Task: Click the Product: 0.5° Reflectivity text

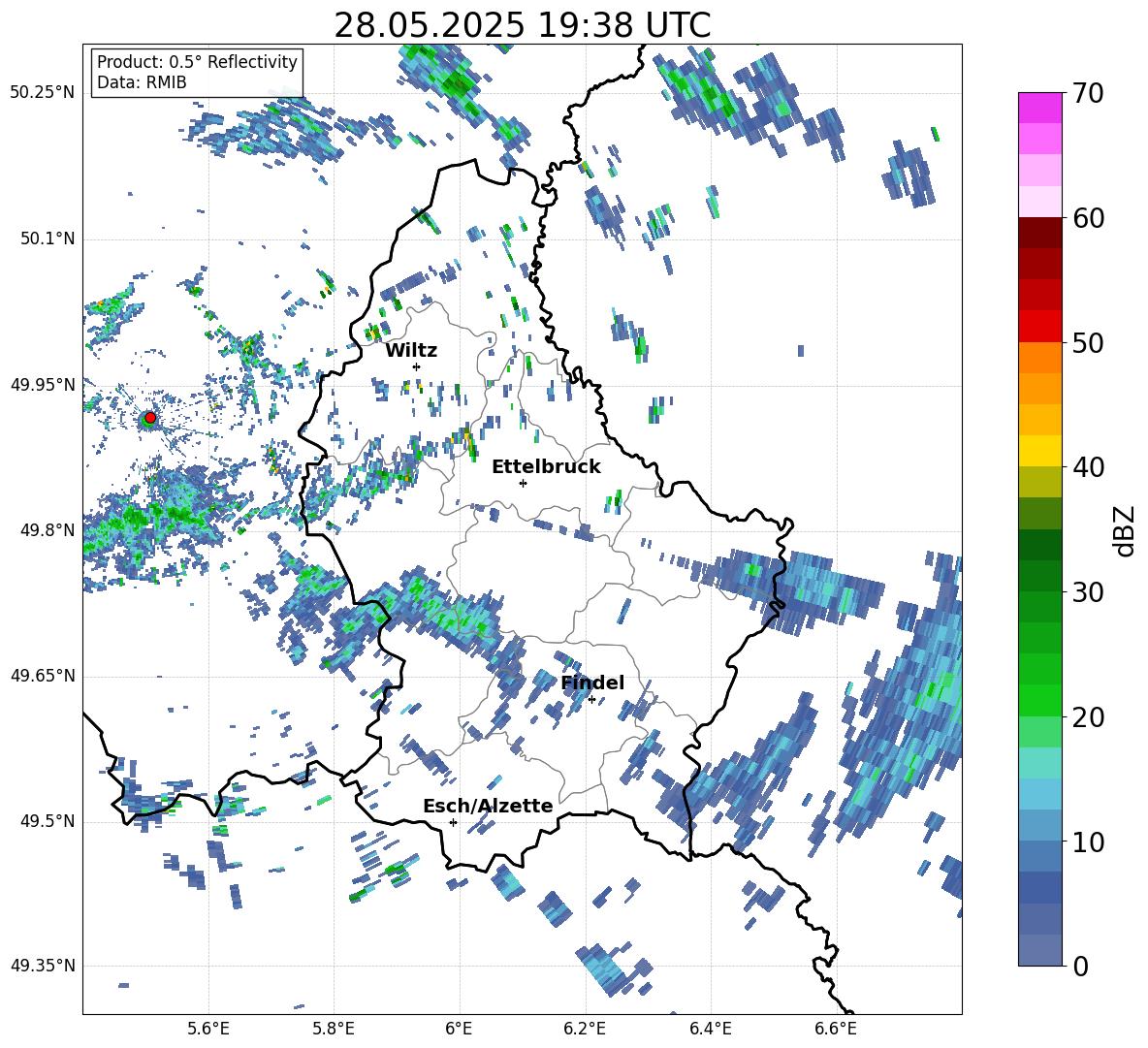Action: click(197, 61)
